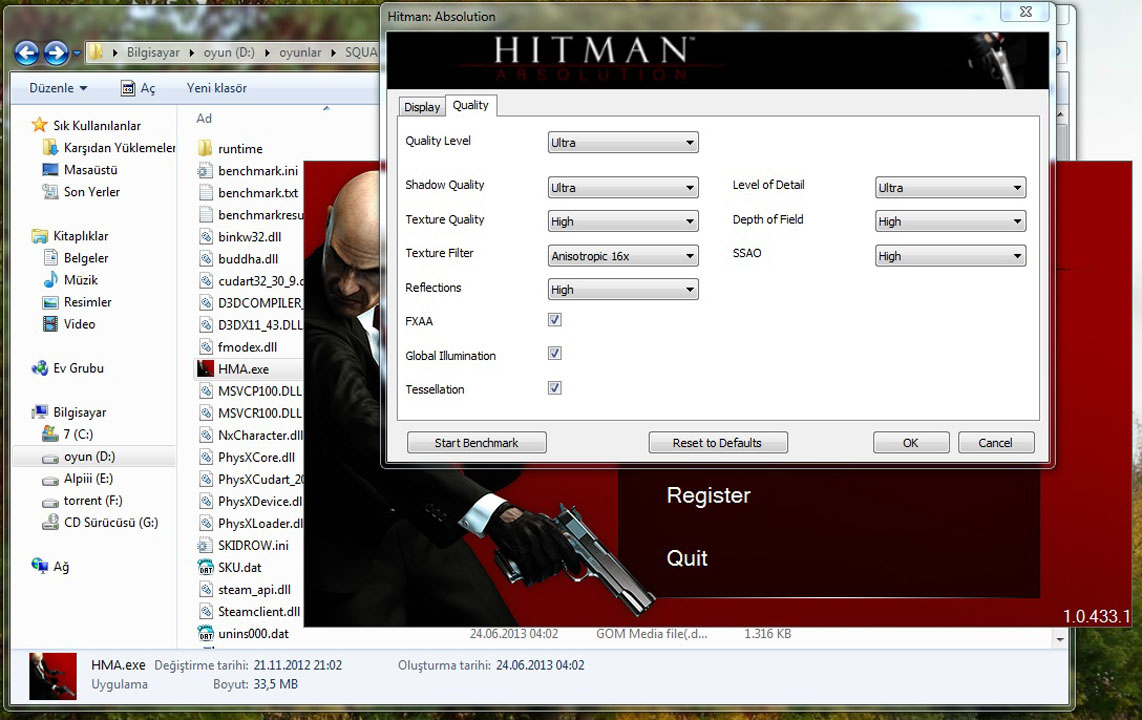1142x720 pixels.
Task: Expand the Düzenle menu dropdown
Action: [58, 88]
